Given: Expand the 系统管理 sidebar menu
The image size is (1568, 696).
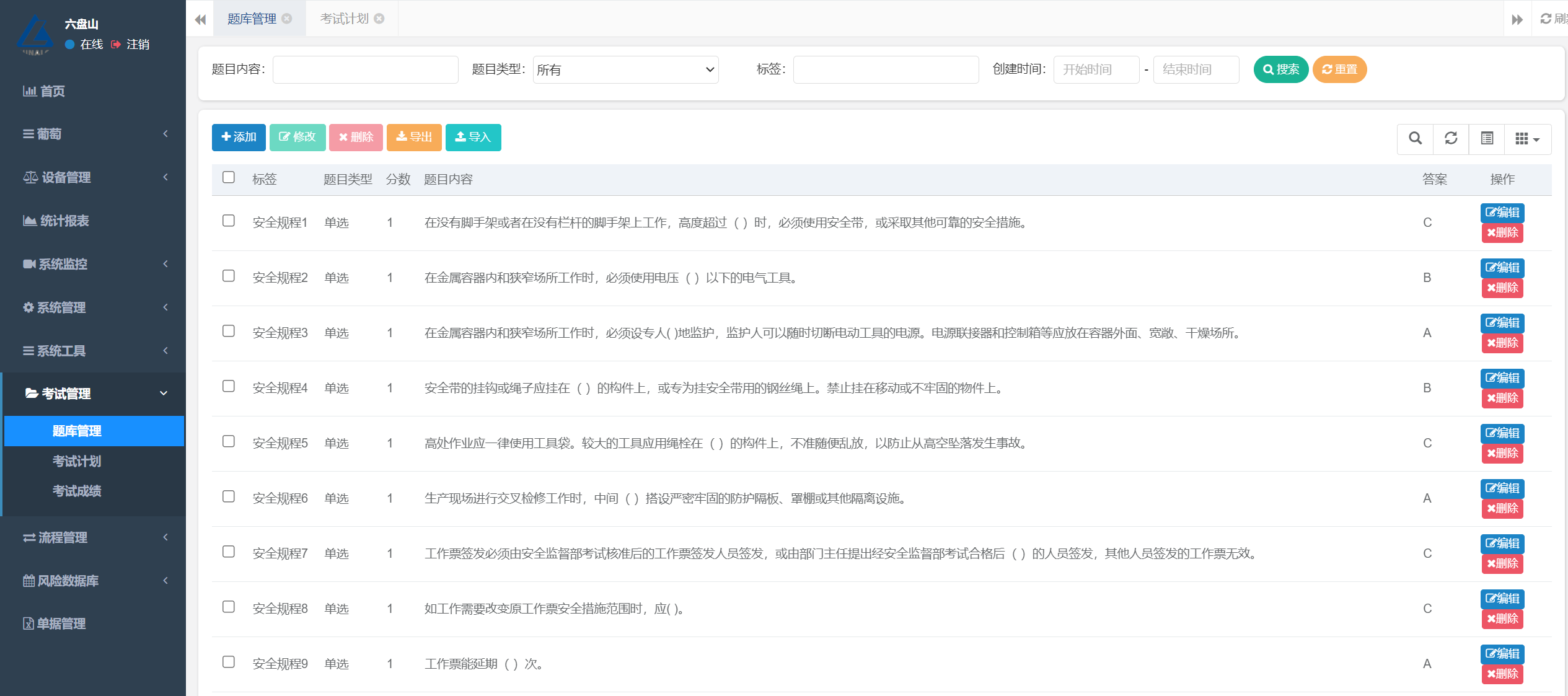Looking at the screenshot, I should coord(93,307).
